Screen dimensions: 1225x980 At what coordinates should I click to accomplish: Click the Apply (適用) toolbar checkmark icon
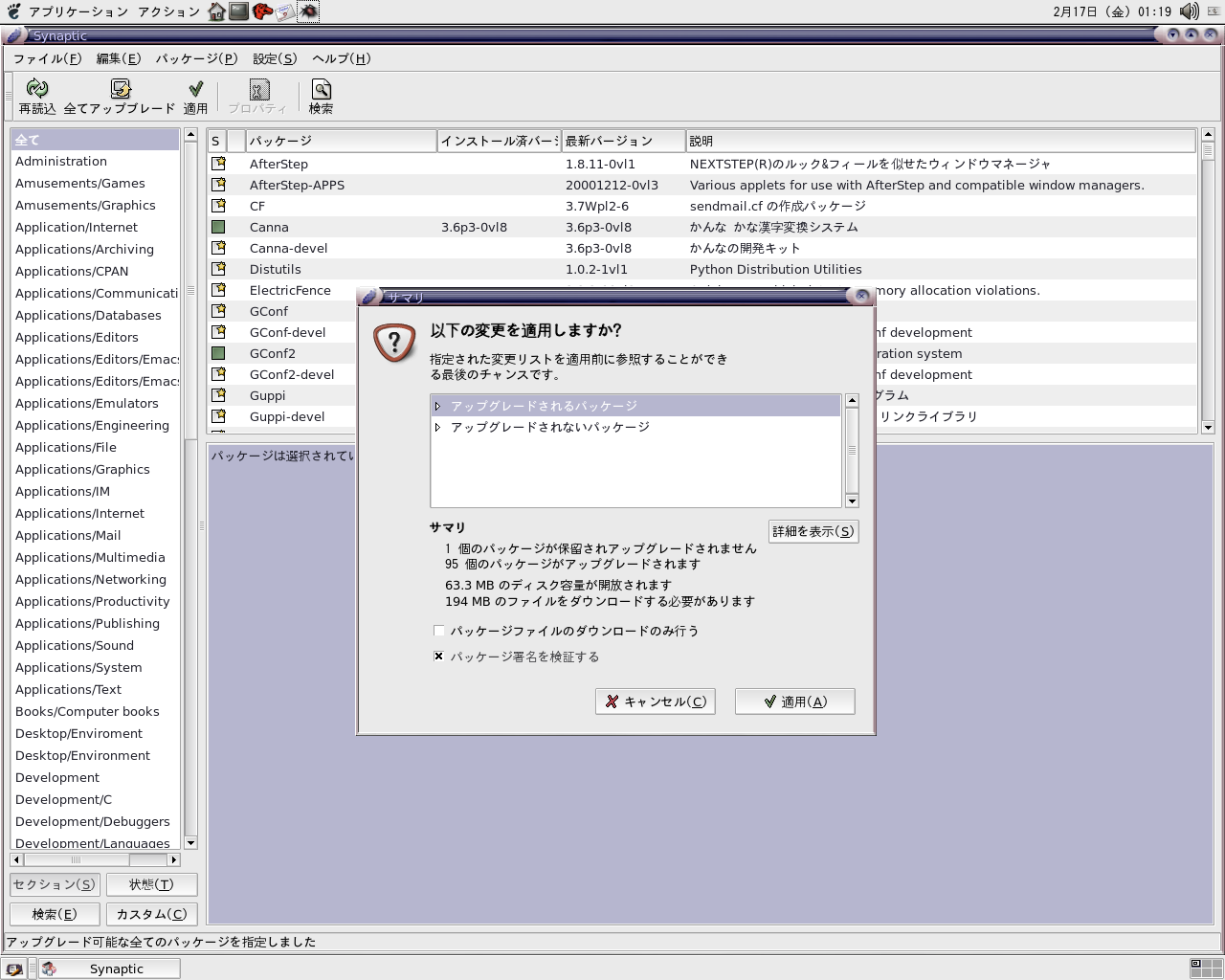click(195, 90)
